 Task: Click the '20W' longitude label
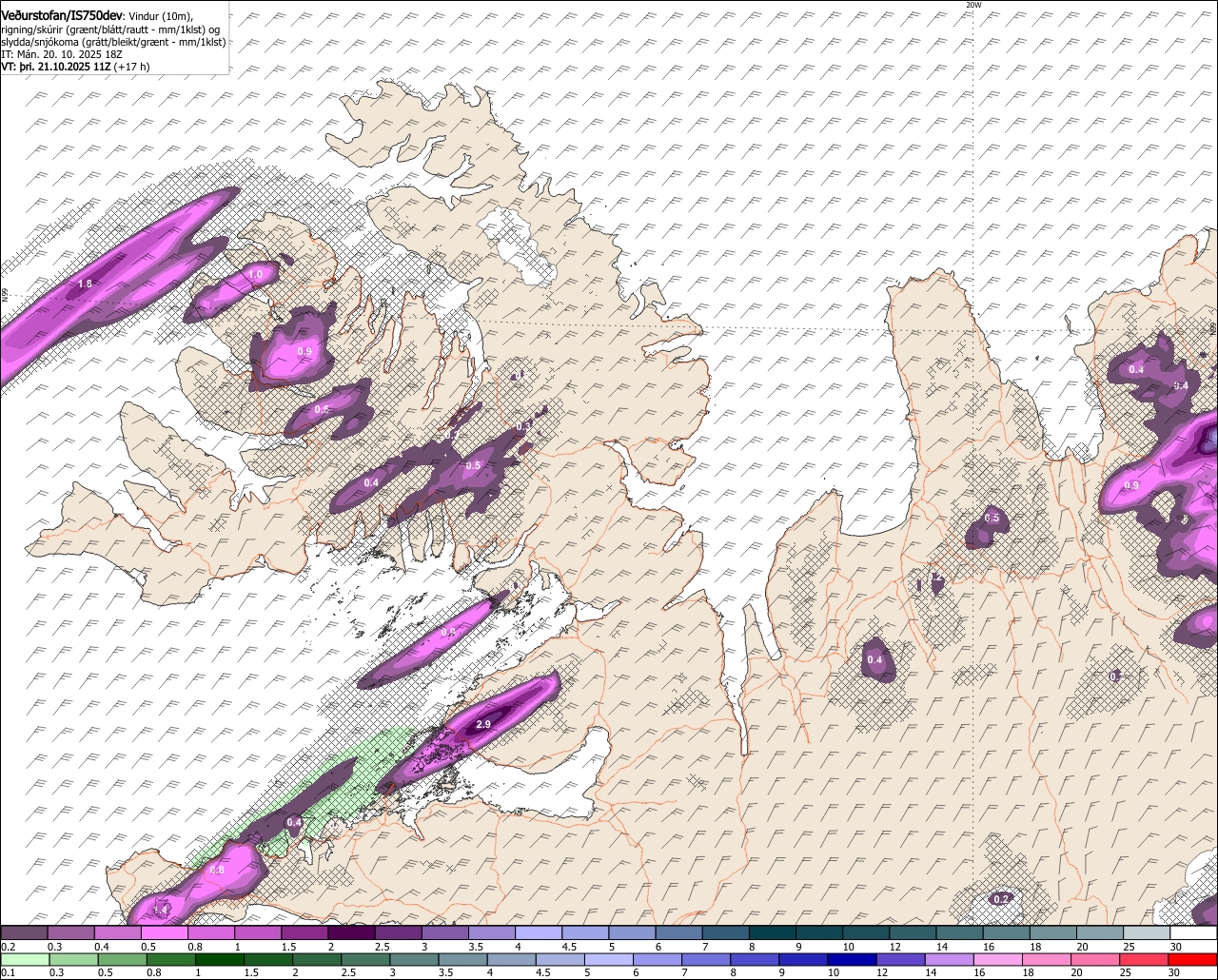(x=973, y=5)
